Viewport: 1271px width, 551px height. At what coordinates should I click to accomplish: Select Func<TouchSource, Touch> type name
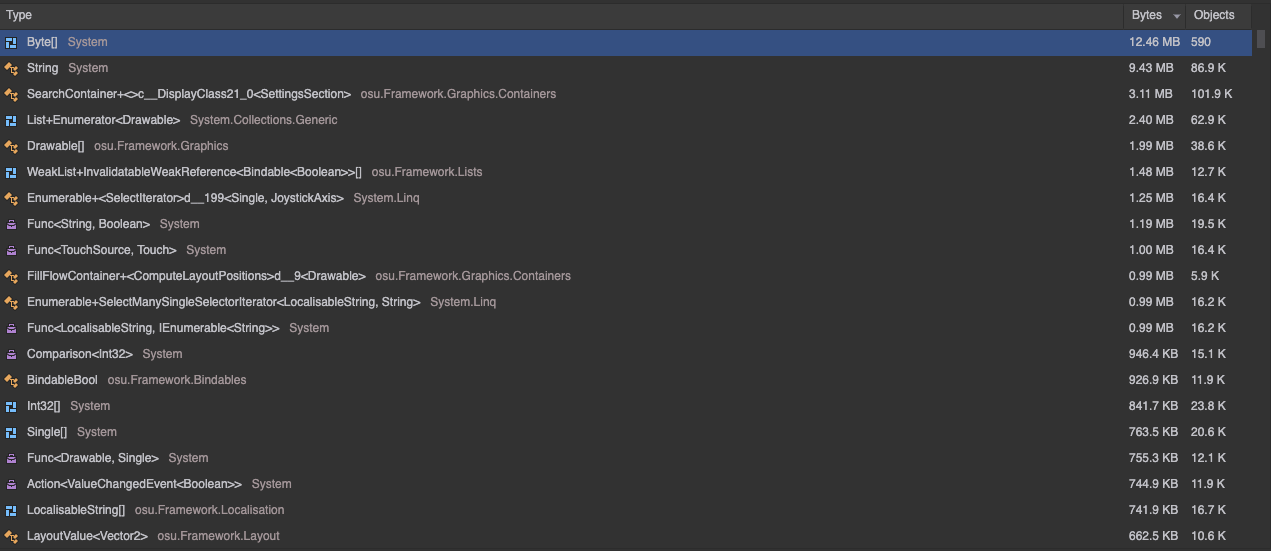[102, 250]
